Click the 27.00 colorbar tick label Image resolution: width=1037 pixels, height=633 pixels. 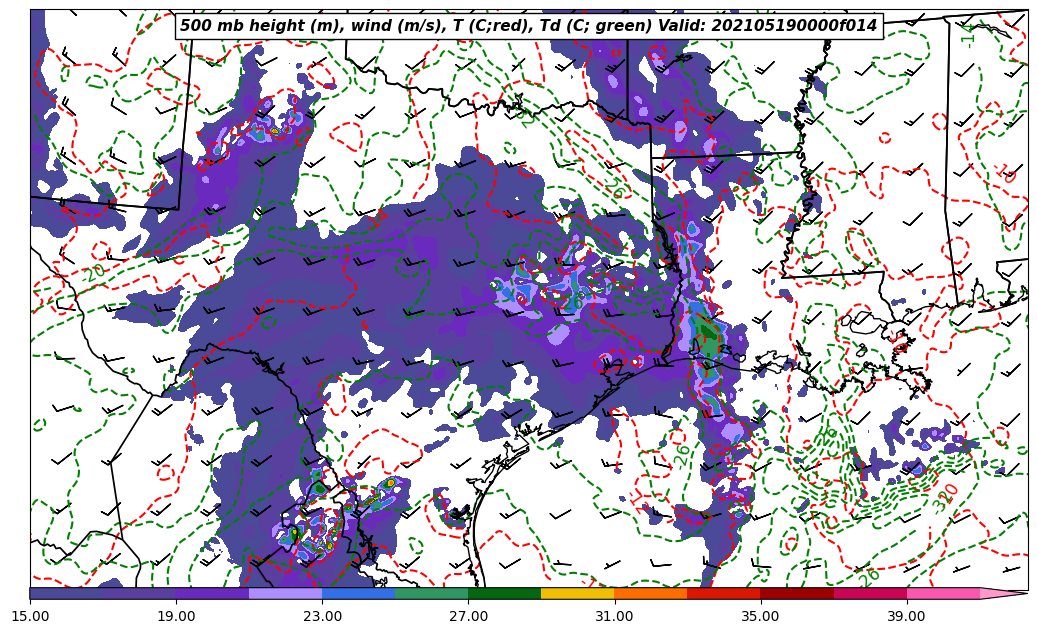(x=468, y=616)
